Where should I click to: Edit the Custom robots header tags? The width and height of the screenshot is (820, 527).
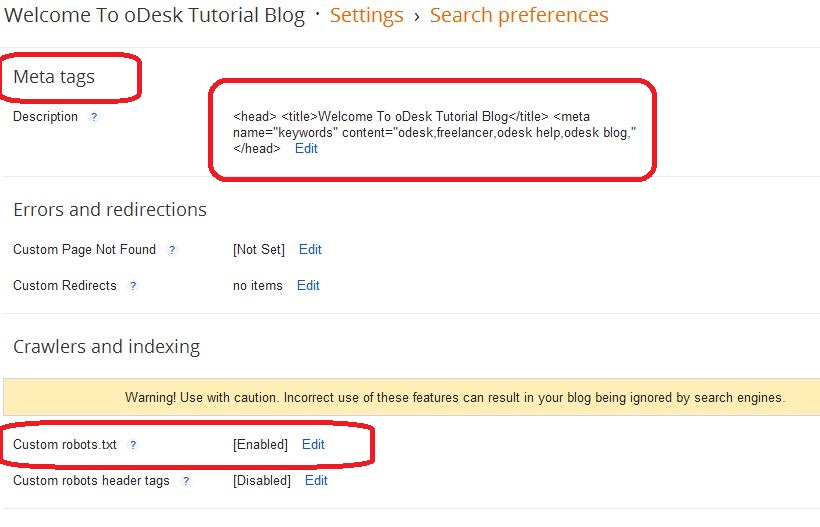pyautogui.click(x=316, y=480)
